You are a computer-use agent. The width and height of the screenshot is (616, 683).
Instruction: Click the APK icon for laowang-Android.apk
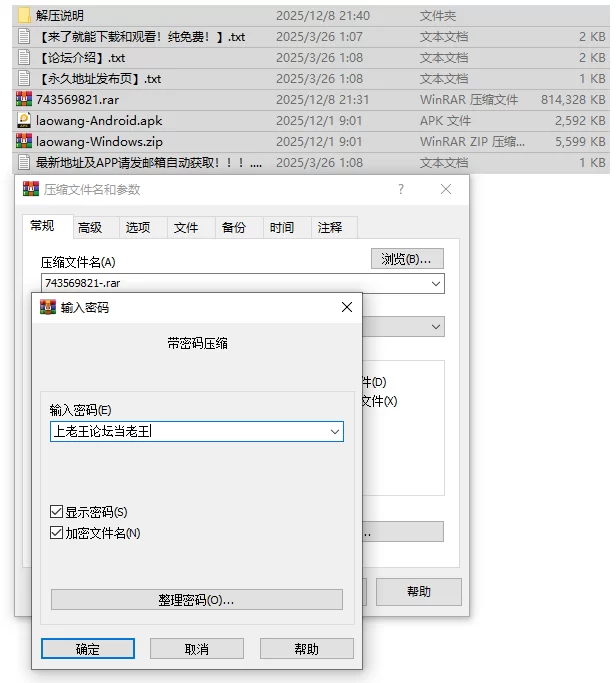click(x=24, y=120)
